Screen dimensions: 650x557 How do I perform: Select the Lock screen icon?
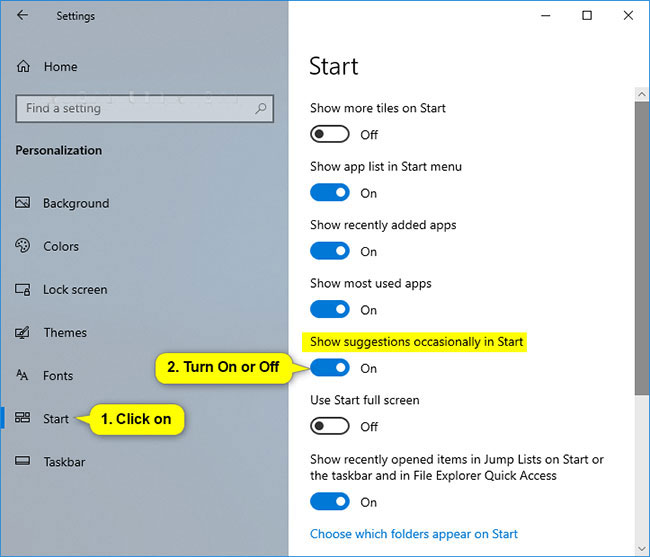22,289
